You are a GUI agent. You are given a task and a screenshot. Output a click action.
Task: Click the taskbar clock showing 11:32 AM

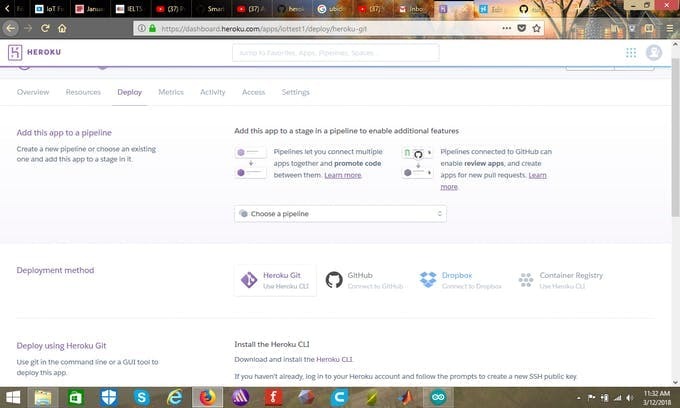pyautogui.click(x=656, y=398)
